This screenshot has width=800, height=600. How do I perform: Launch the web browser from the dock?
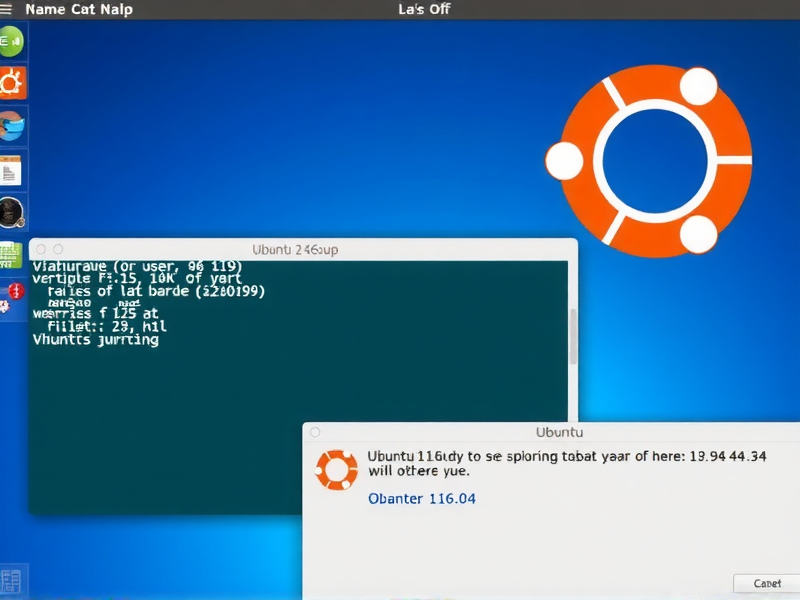tap(10, 126)
